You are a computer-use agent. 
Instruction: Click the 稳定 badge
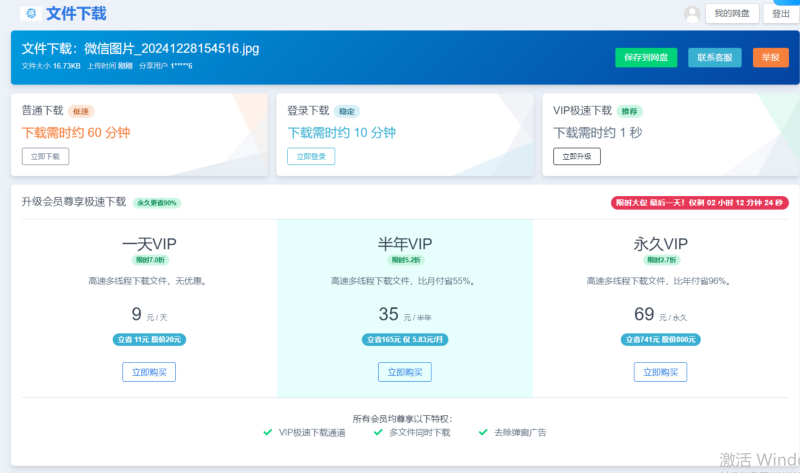click(347, 111)
